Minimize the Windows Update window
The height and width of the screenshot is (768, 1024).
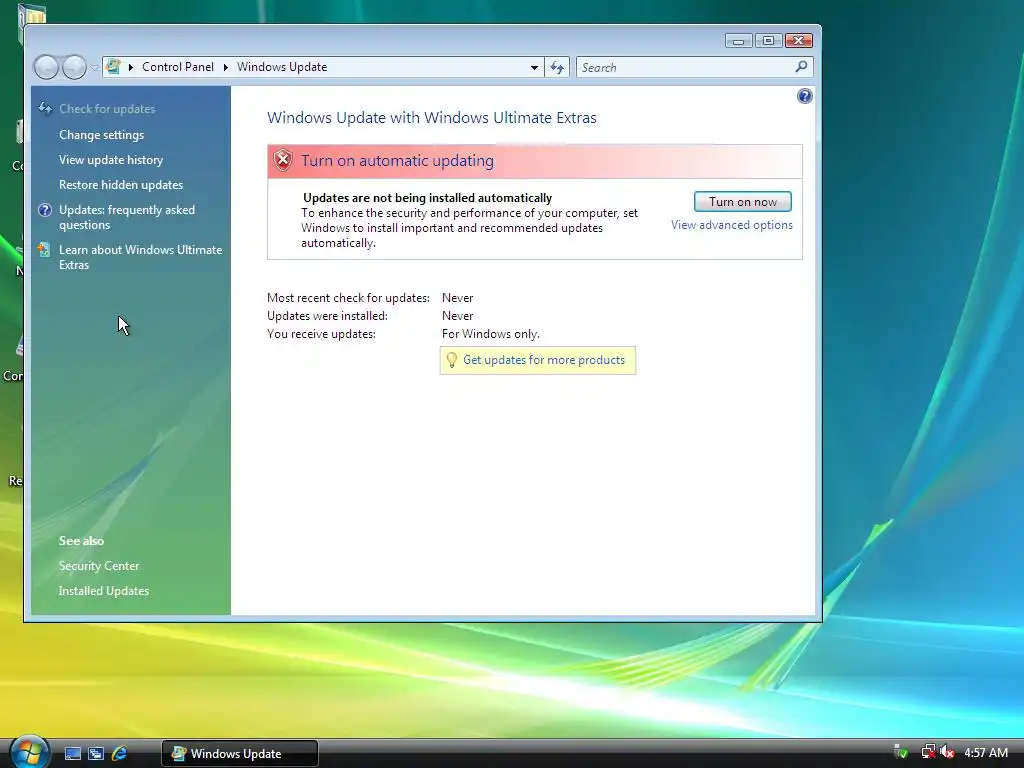pyautogui.click(x=739, y=40)
